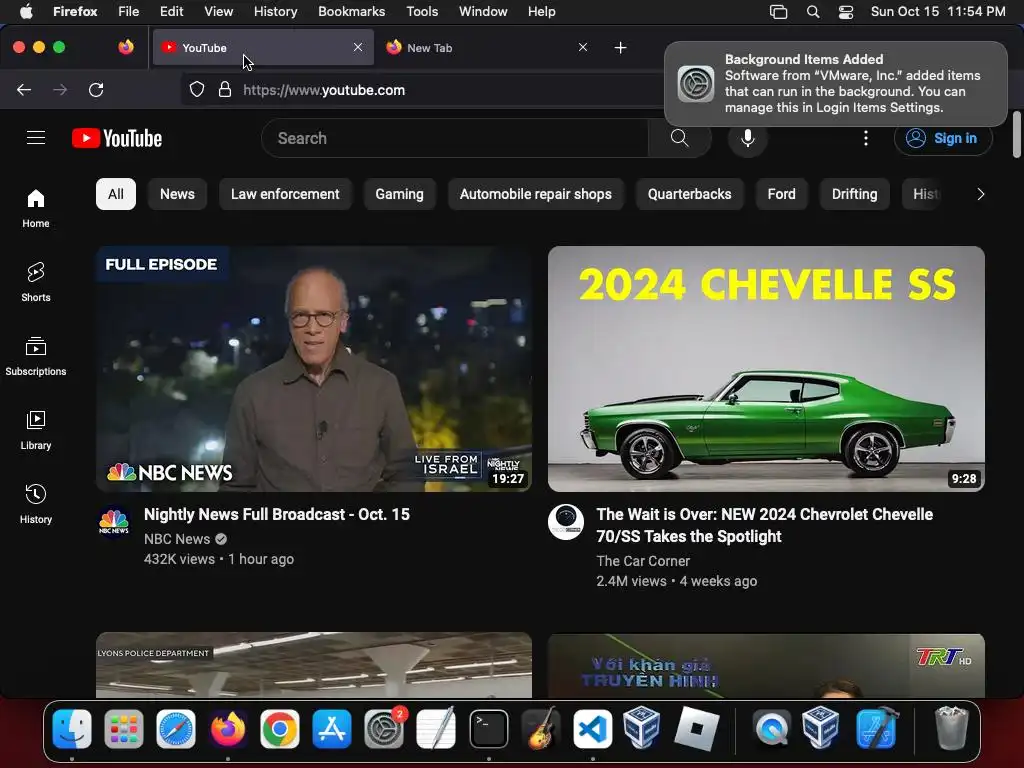Open Spotlight search in menu bar

tap(813, 12)
